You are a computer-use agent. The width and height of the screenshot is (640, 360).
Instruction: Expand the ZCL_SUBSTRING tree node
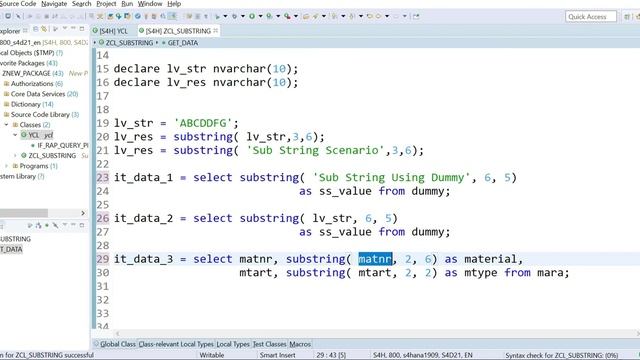click(x=15, y=156)
